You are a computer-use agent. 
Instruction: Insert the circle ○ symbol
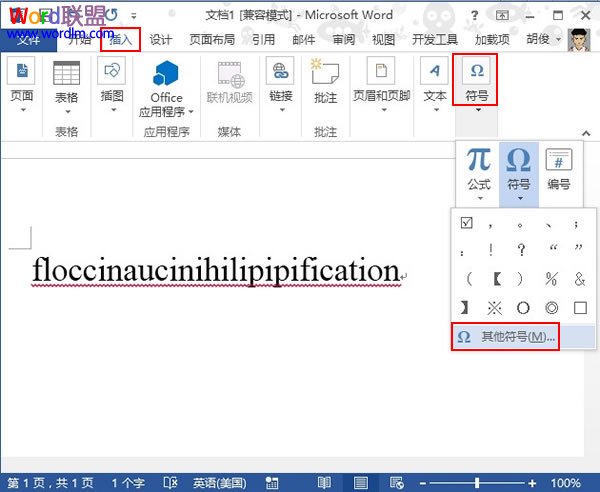point(523,308)
